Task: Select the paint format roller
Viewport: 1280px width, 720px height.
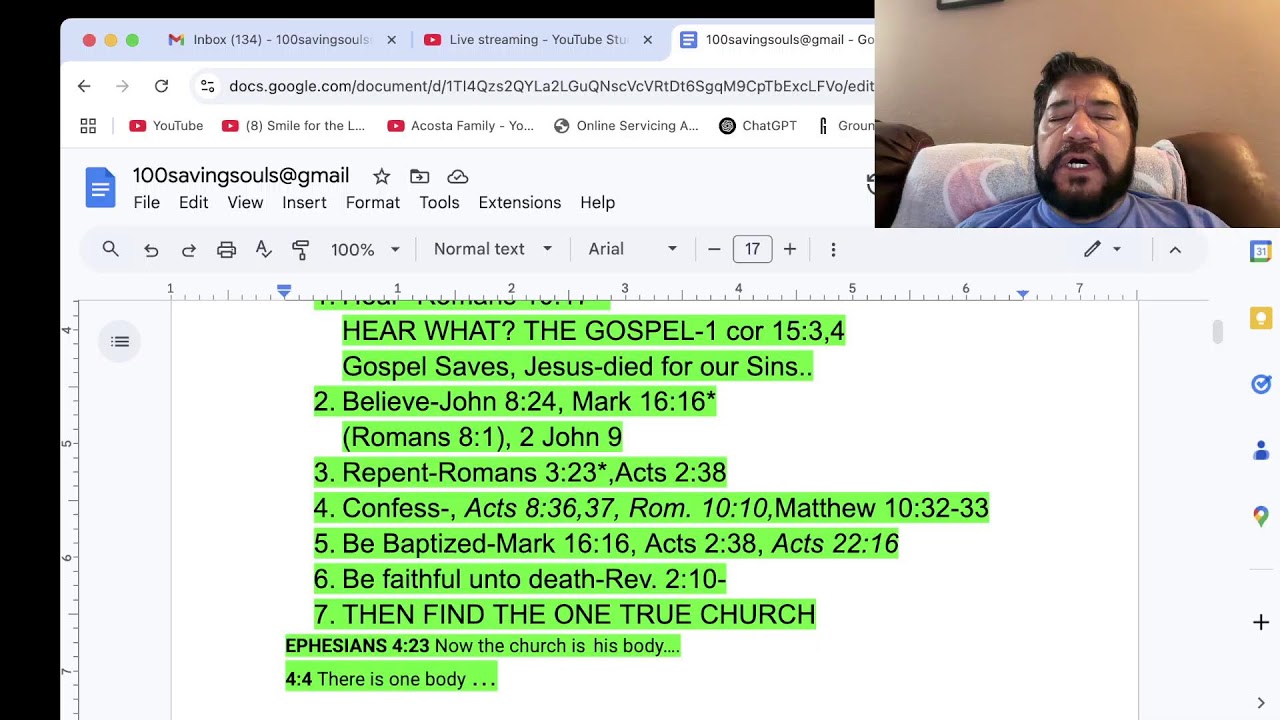Action: coord(300,250)
